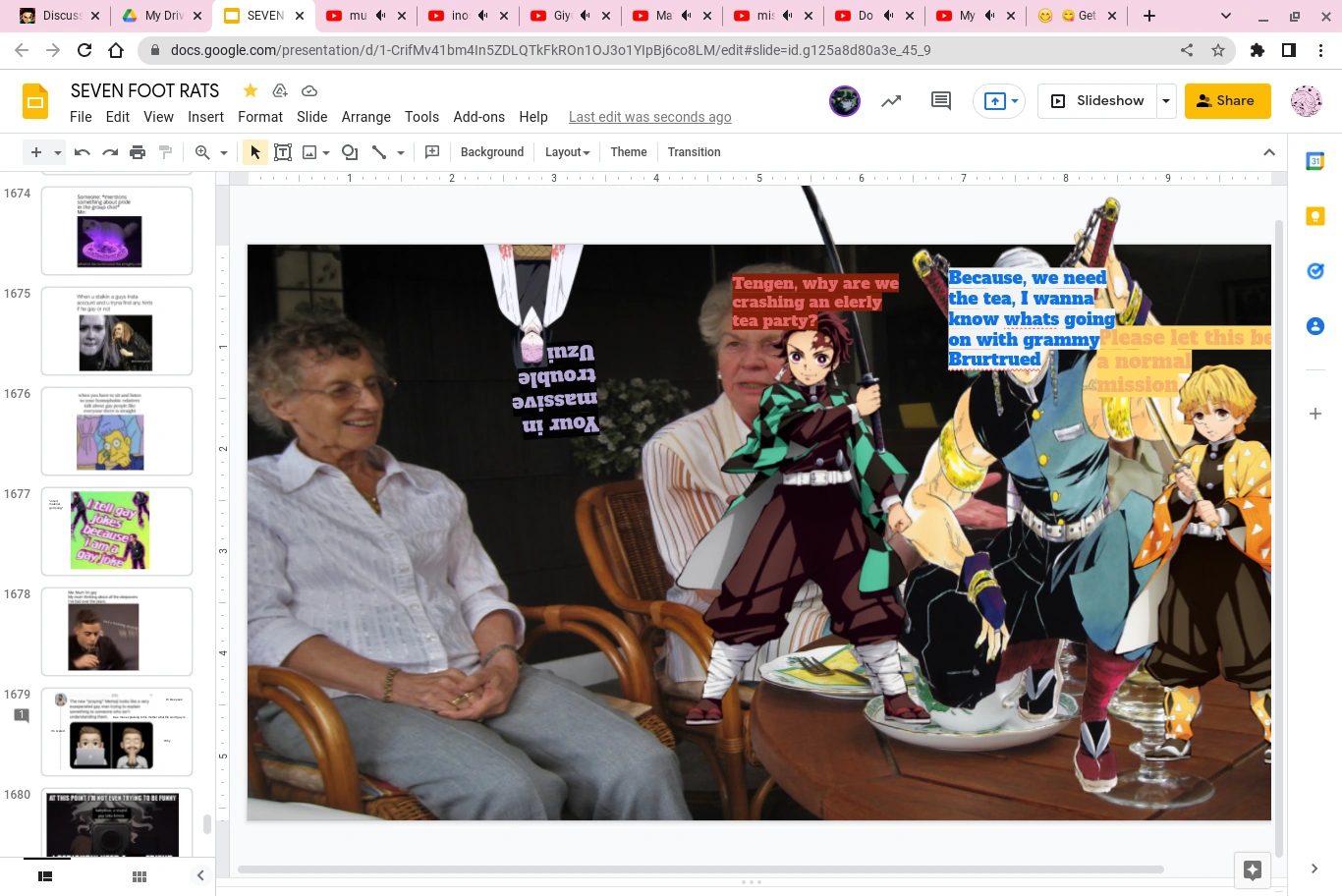
Task: Open the Arrange menu
Action: (365, 117)
